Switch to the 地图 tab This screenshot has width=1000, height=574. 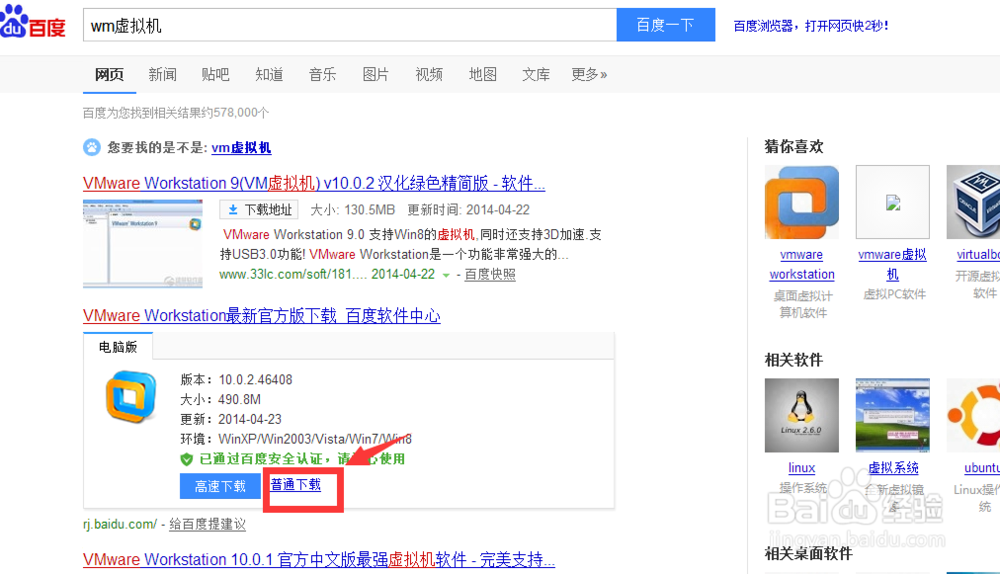[x=483, y=75]
